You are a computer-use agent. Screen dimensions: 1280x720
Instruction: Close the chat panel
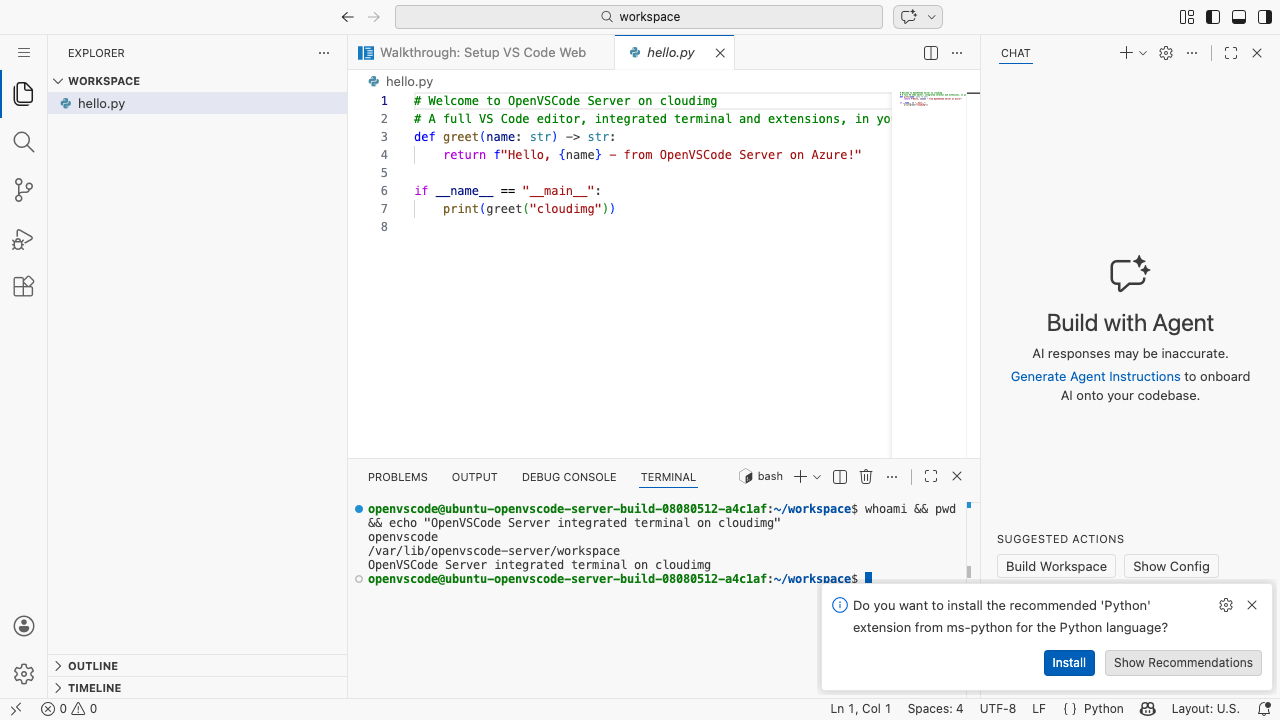1257,53
